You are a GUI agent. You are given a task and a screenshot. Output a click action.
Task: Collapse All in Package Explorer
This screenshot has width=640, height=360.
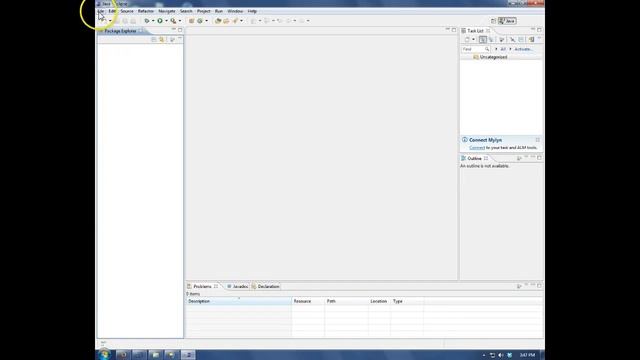click(x=154, y=40)
